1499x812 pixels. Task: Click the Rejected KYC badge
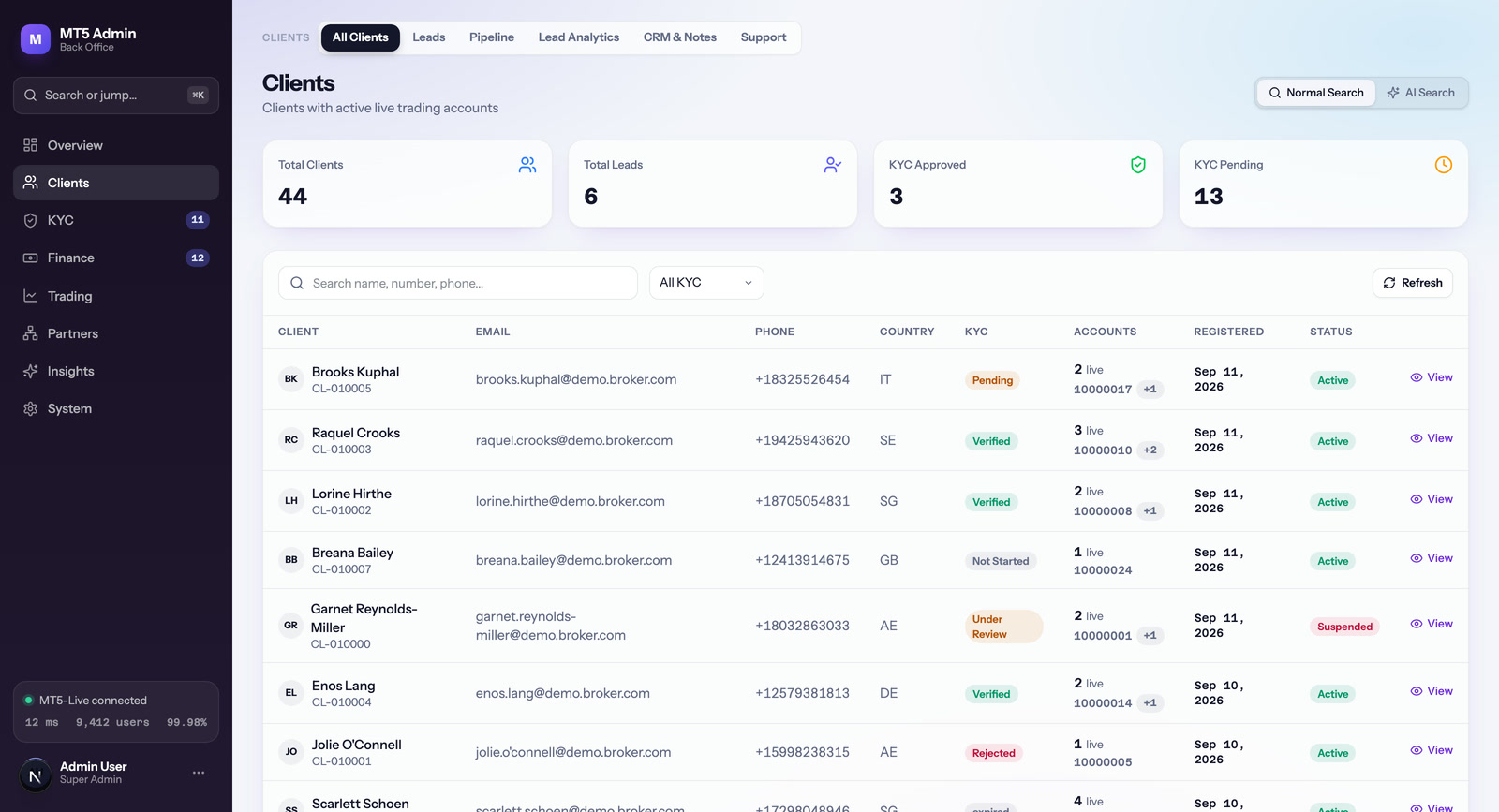point(993,753)
